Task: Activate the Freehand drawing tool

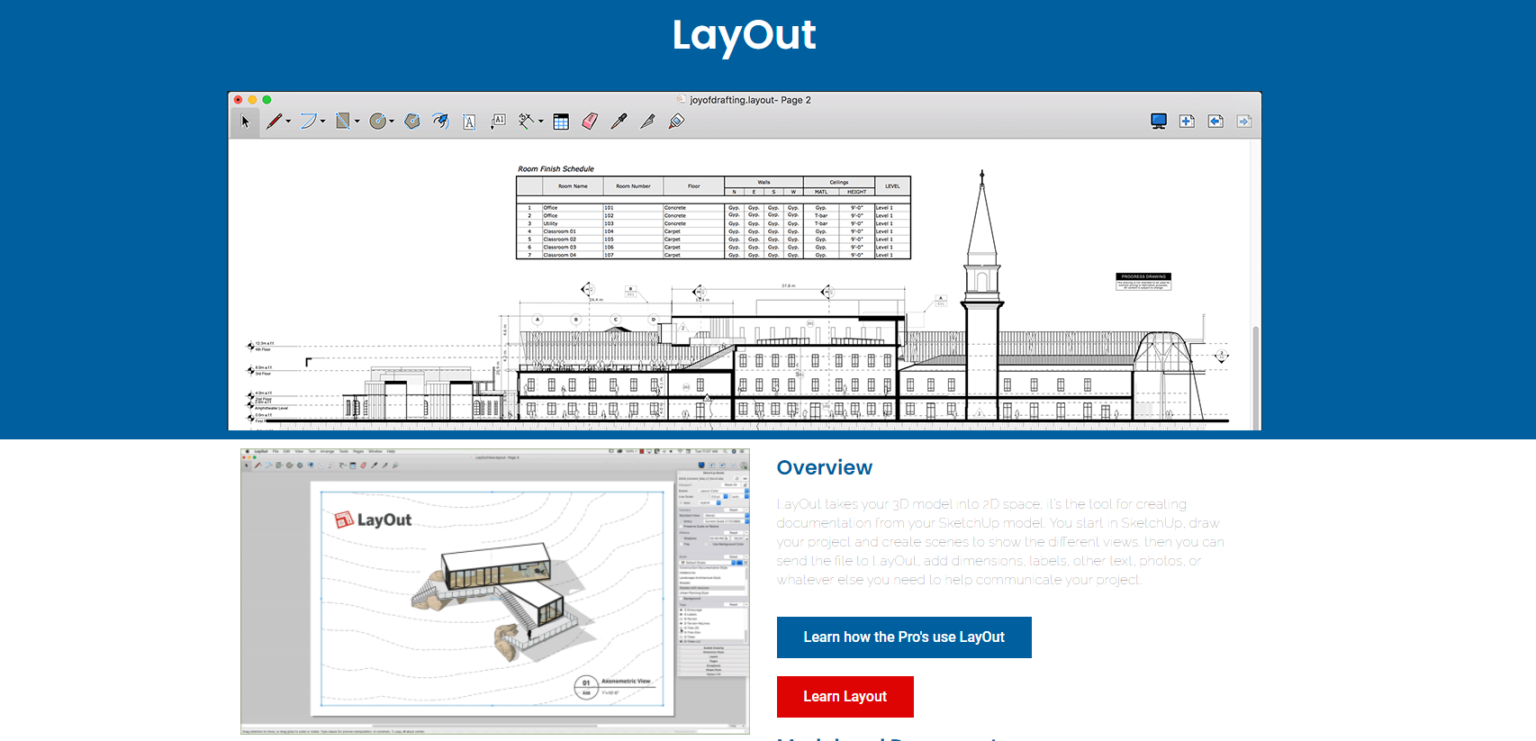Action: point(441,121)
